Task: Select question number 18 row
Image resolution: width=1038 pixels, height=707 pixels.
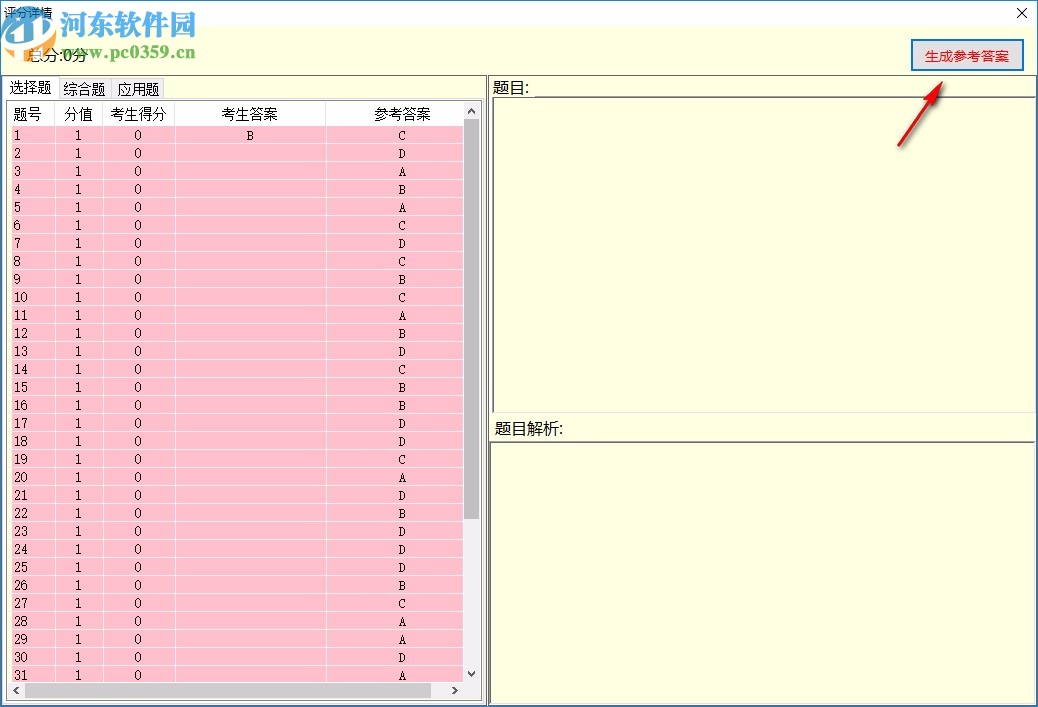Action: [21, 441]
